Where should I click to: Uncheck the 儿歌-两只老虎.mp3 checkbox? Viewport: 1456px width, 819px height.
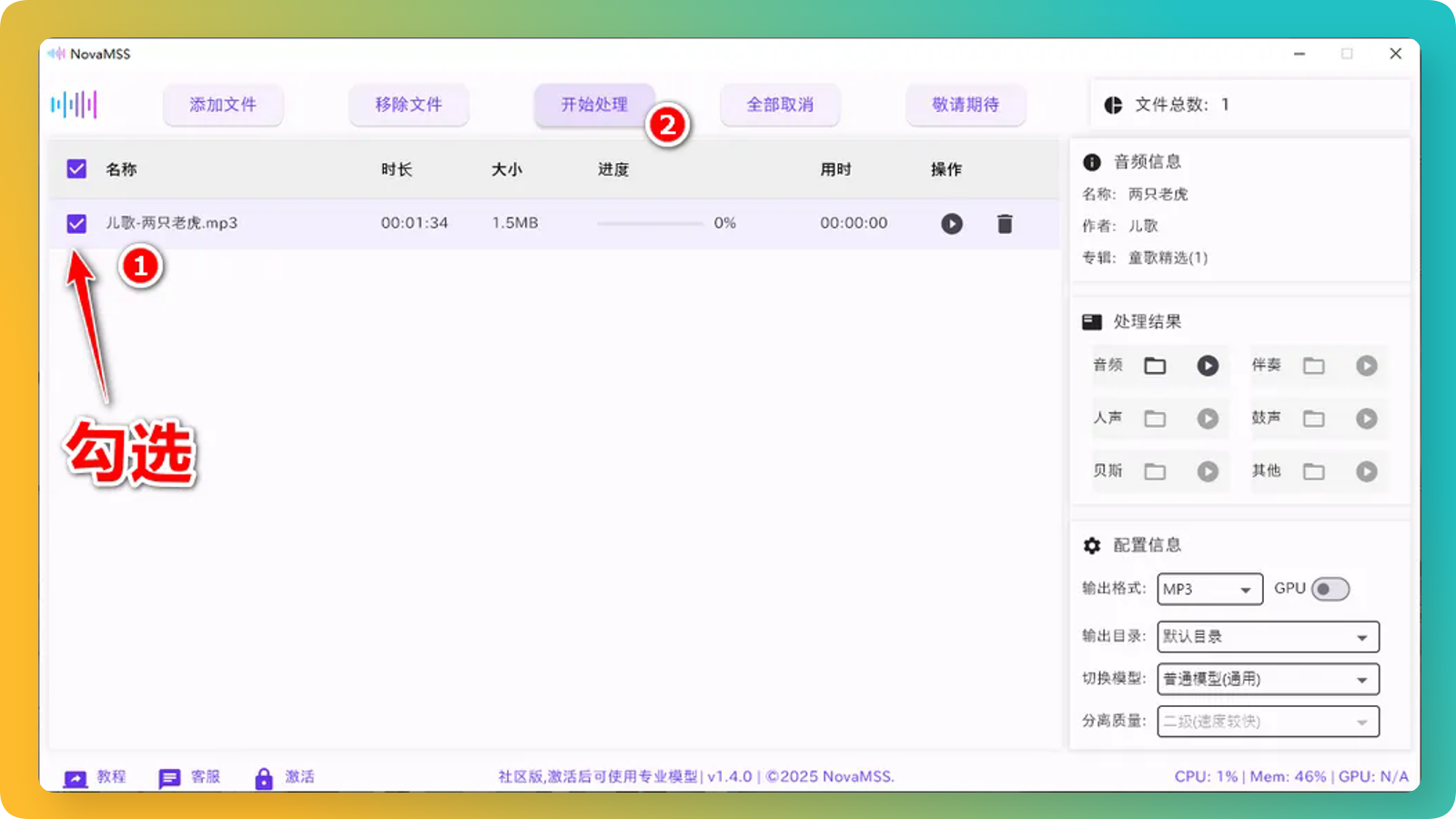point(76,224)
